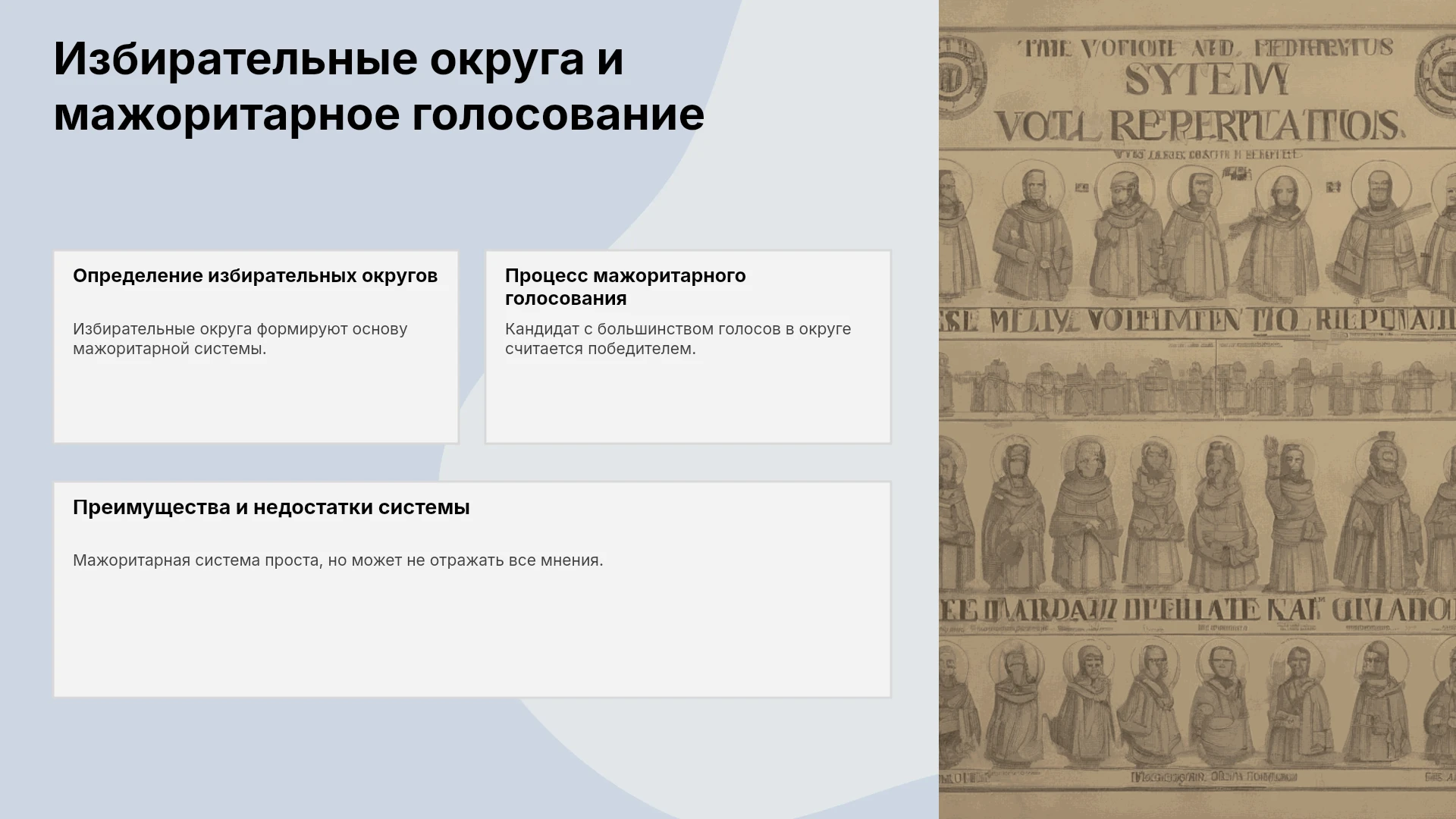Click the slide title "Избирательные округа и мажоритарное голосование"

tap(378, 86)
